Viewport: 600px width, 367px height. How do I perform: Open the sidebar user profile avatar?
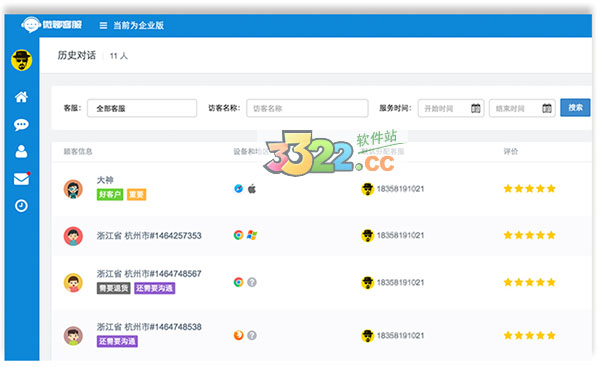pos(21,60)
